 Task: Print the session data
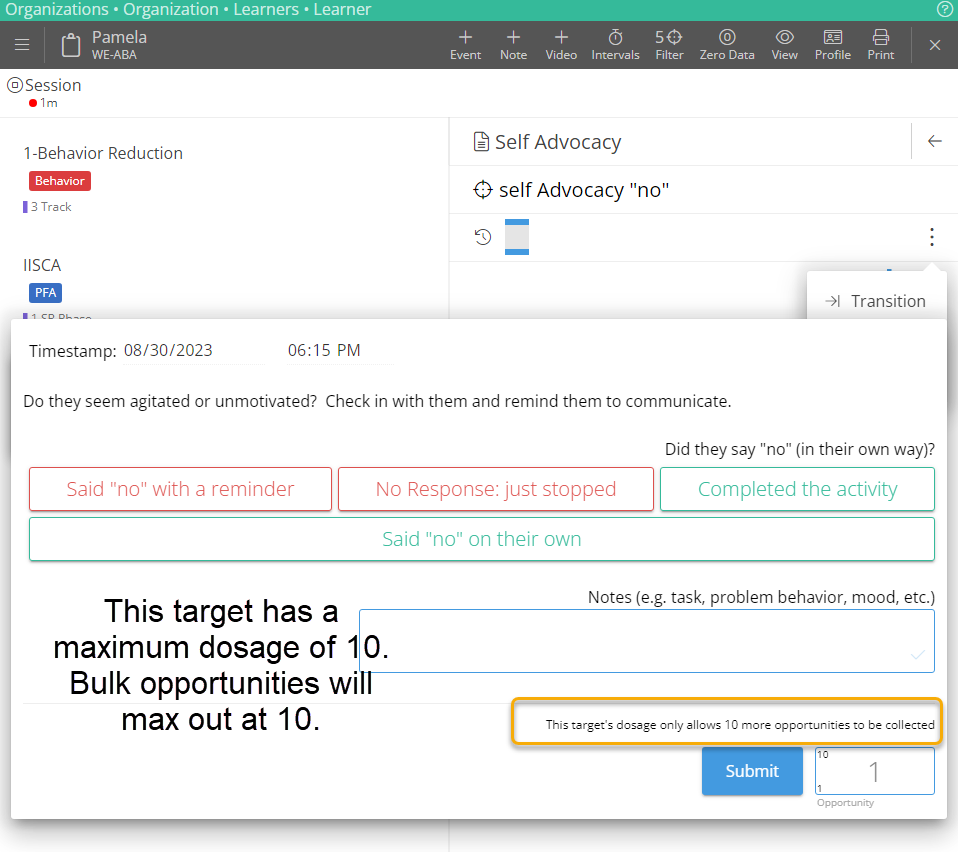point(881,45)
